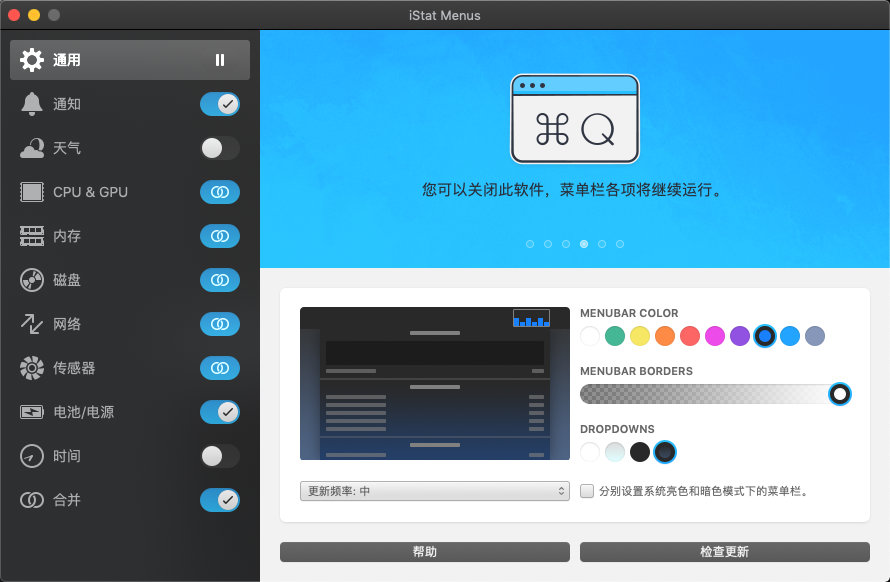Click the CPU chip icon

[32, 192]
